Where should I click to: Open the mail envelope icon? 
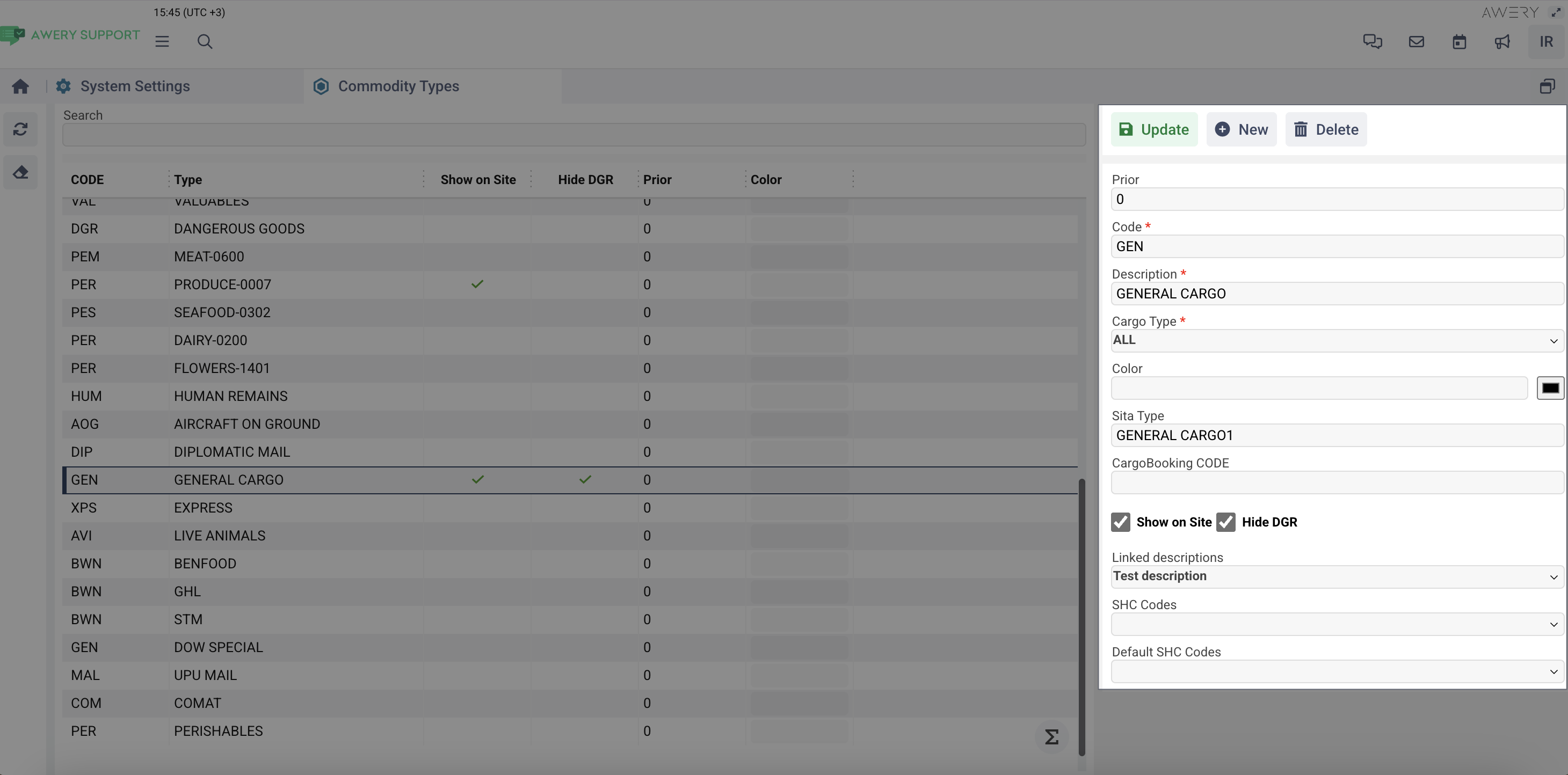click(1416, 41)
